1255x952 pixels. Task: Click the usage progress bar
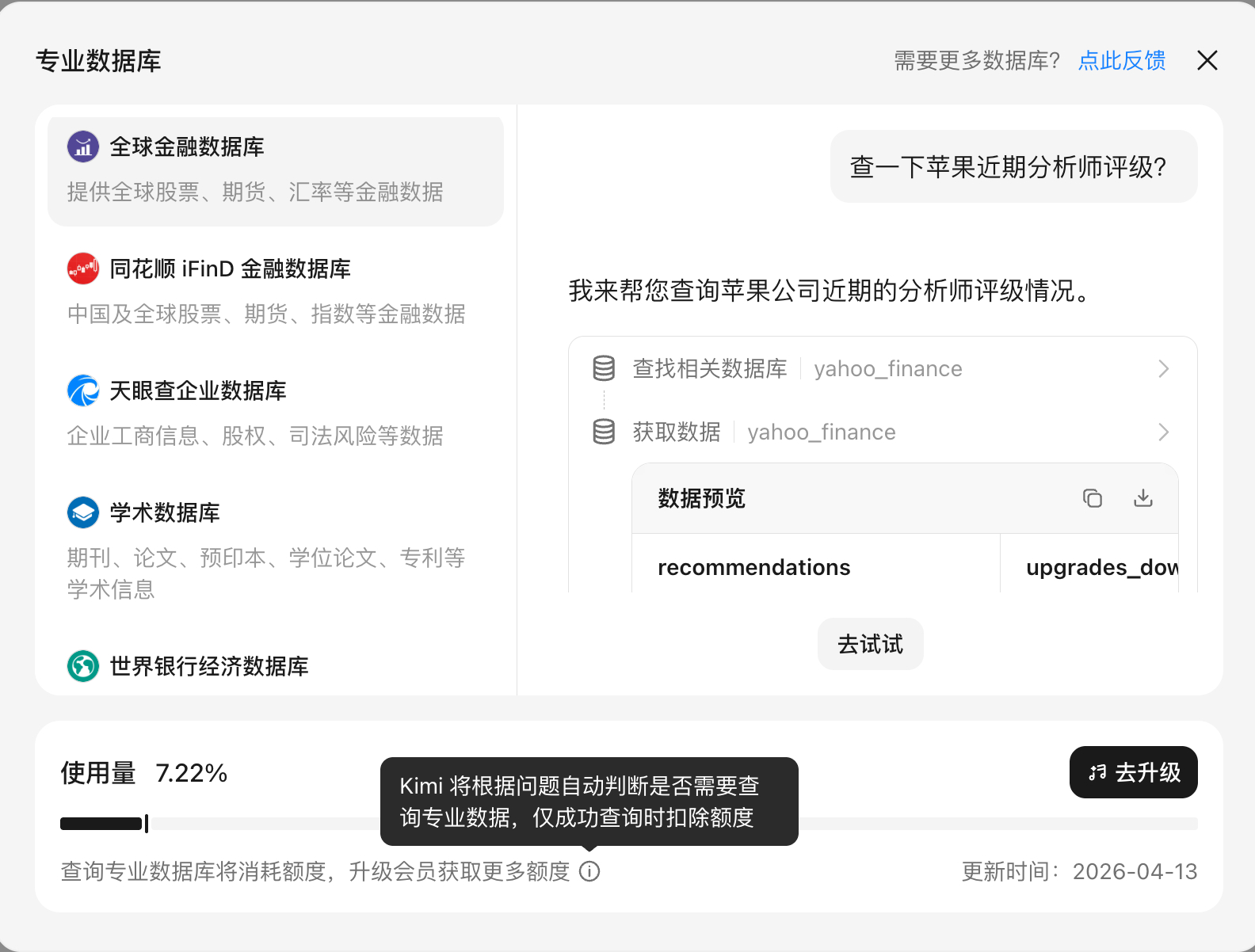[629, 824]
